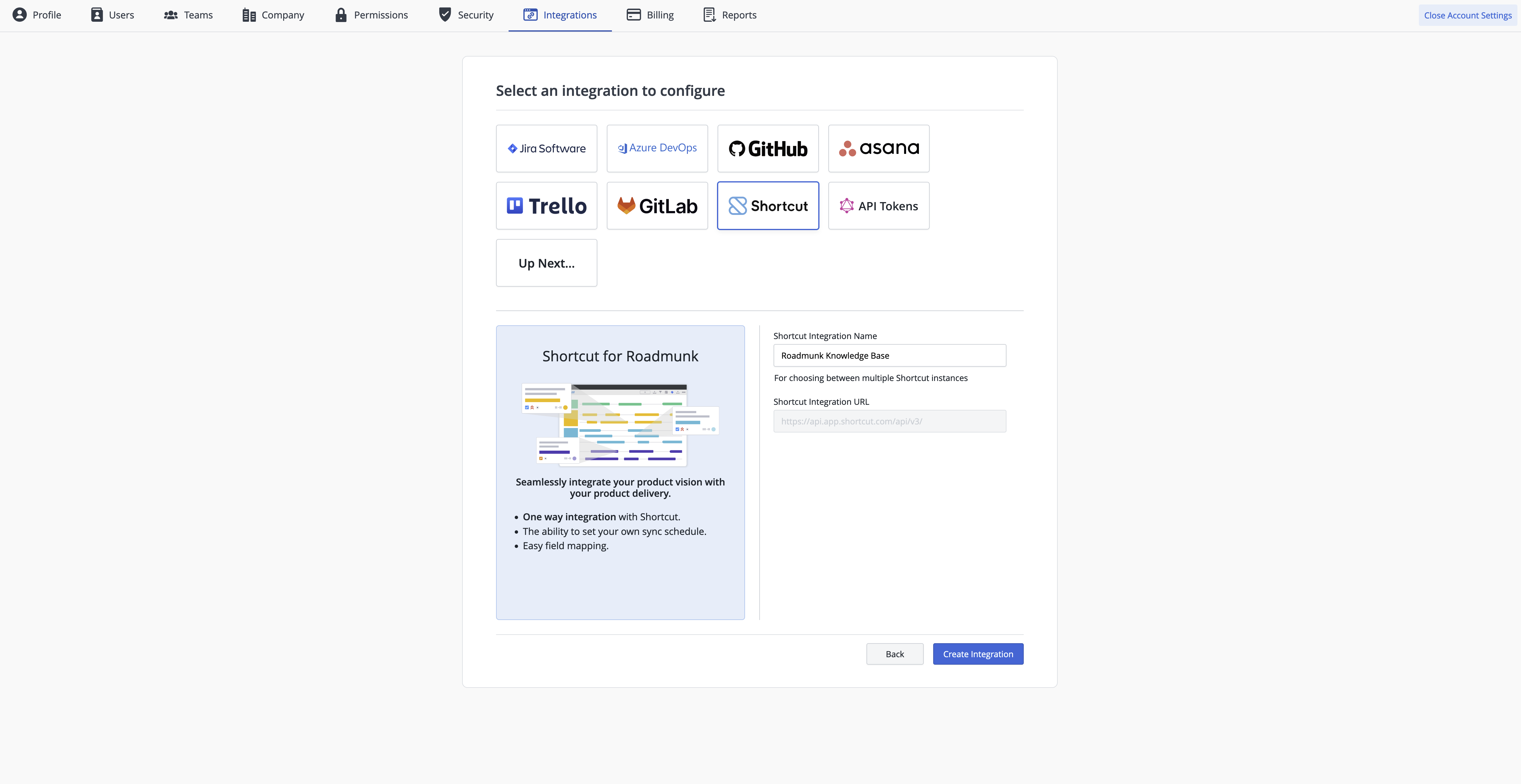1521x784 pixels.
Task: Open the API Tokens tile
Action: 879,205
